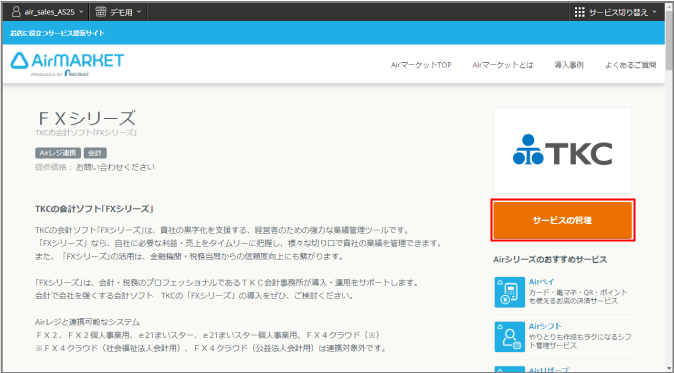This screenshot has height=373, width=674.
Task: Open the Airシフト link
Action: pyautogui.click(x=545, y=326)
